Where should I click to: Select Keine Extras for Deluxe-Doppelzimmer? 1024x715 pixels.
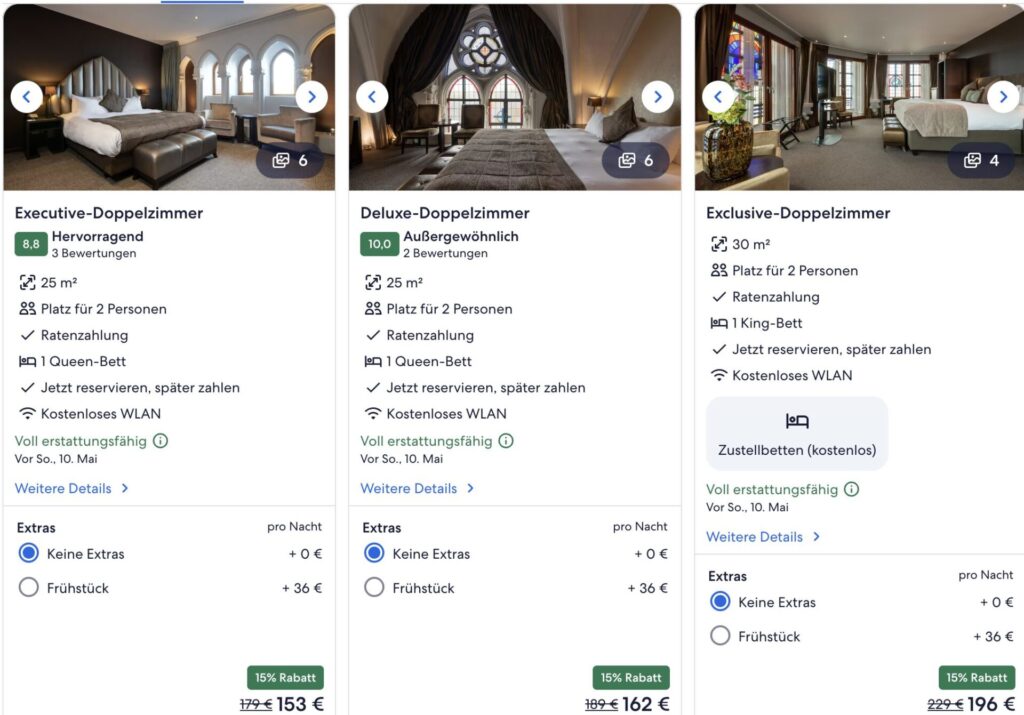pos(373,553)
